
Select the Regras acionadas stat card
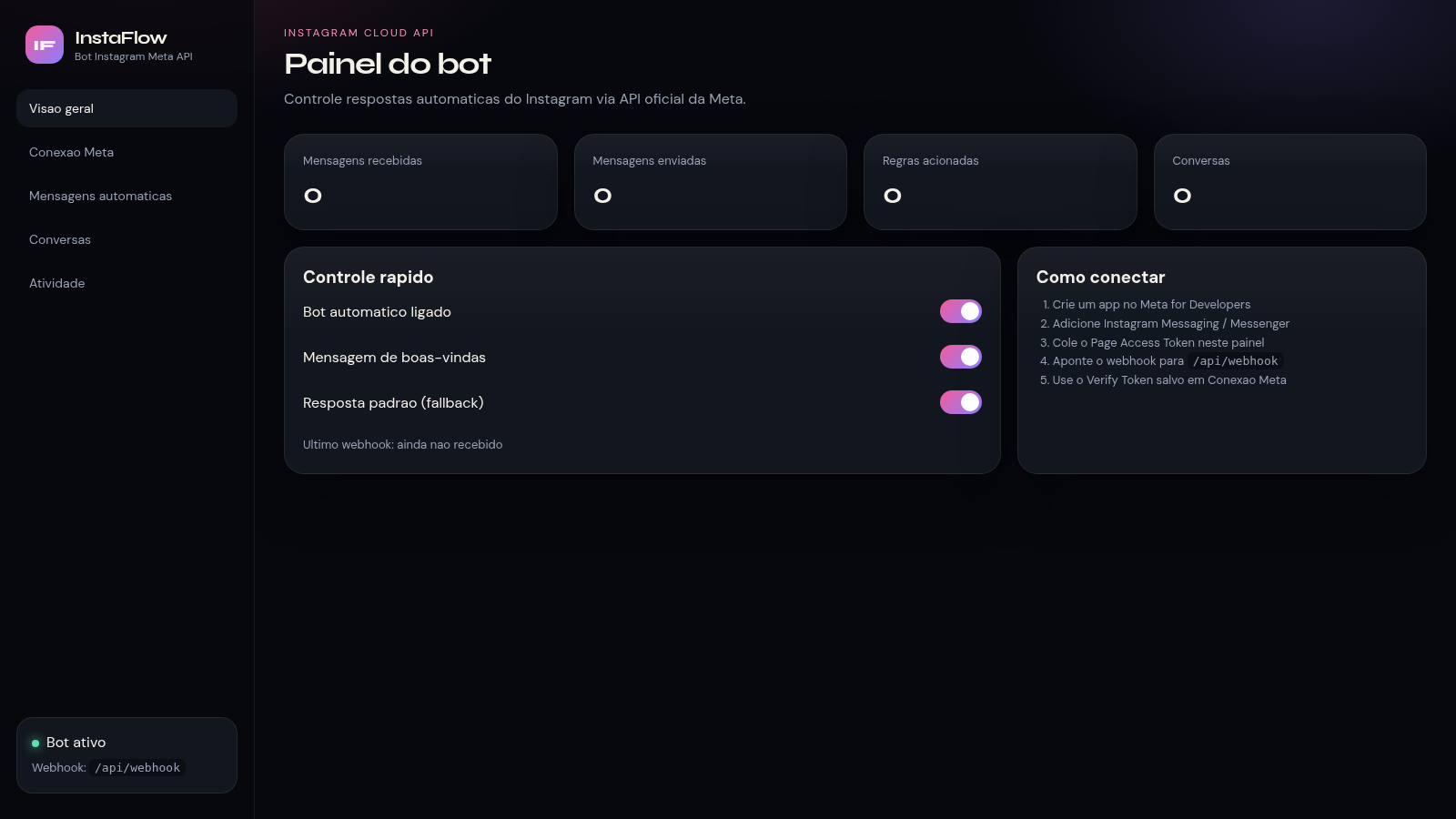click(1000, 182)
